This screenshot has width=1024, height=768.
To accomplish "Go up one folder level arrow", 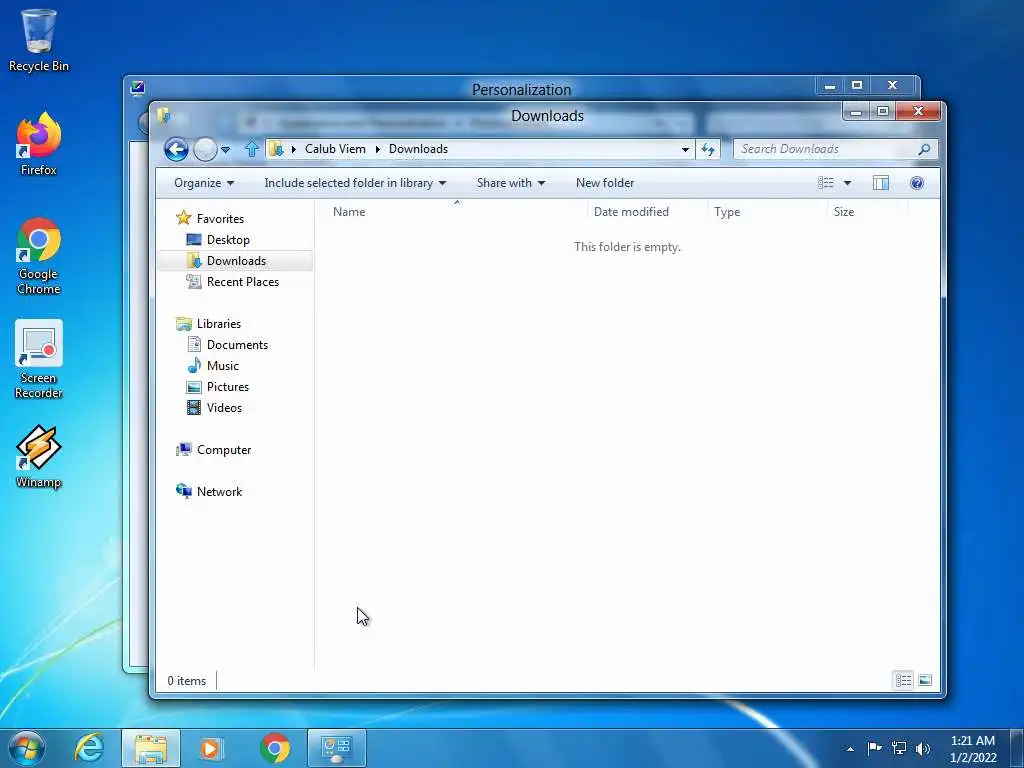I will pos(251,149).
